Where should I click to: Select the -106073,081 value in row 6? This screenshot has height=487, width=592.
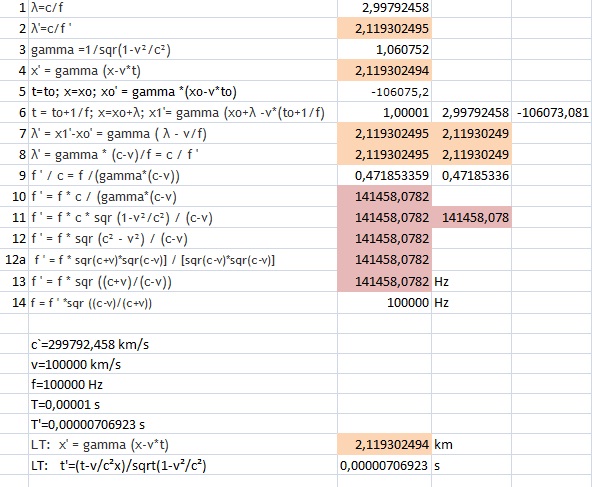(x=552, y=113)
